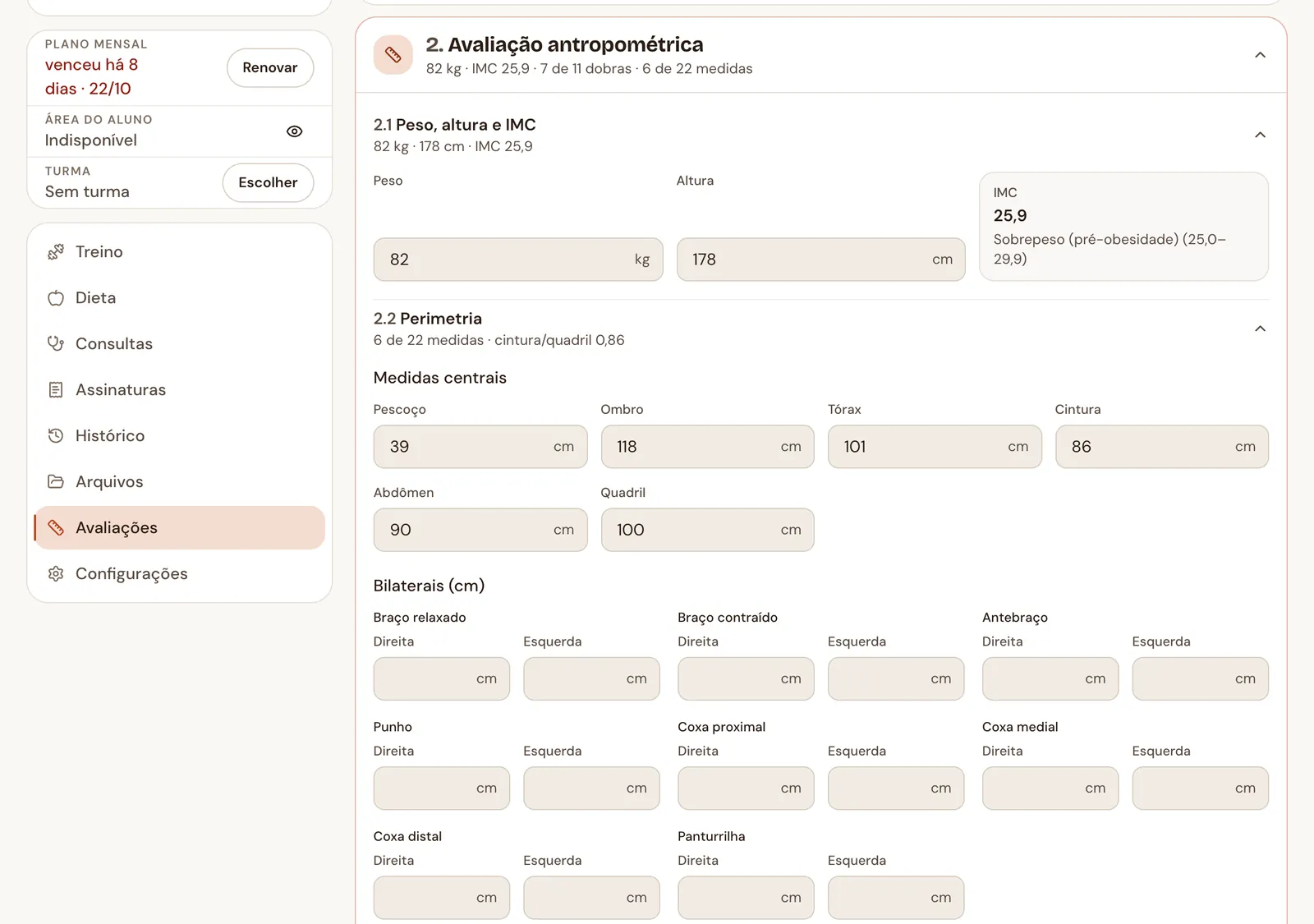Click the Cintura field with 86
This screenshot has height=924, width=1314.
coord(1162,447)
